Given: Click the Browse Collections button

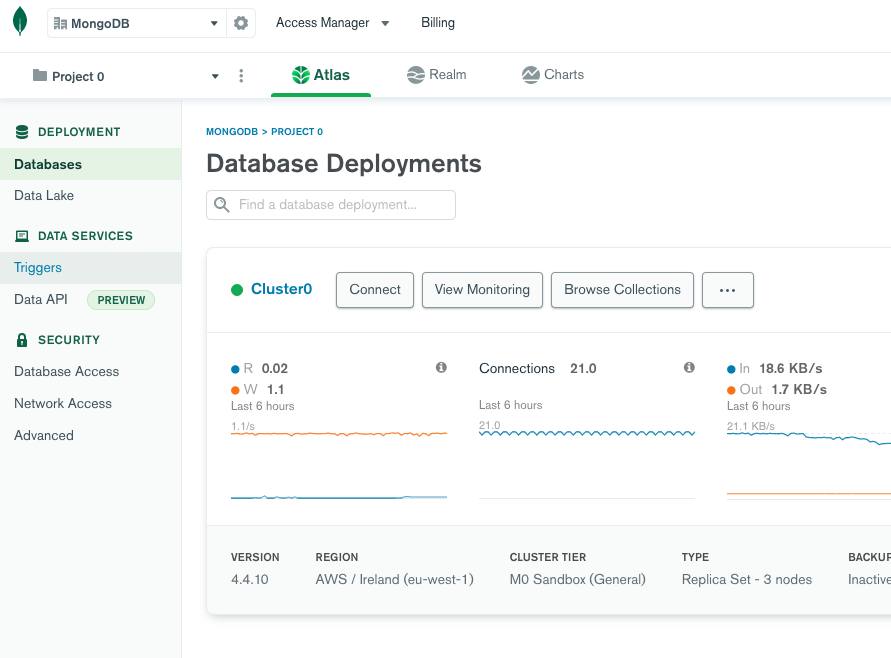Looking at the screenshot, I should pos(622,290).
